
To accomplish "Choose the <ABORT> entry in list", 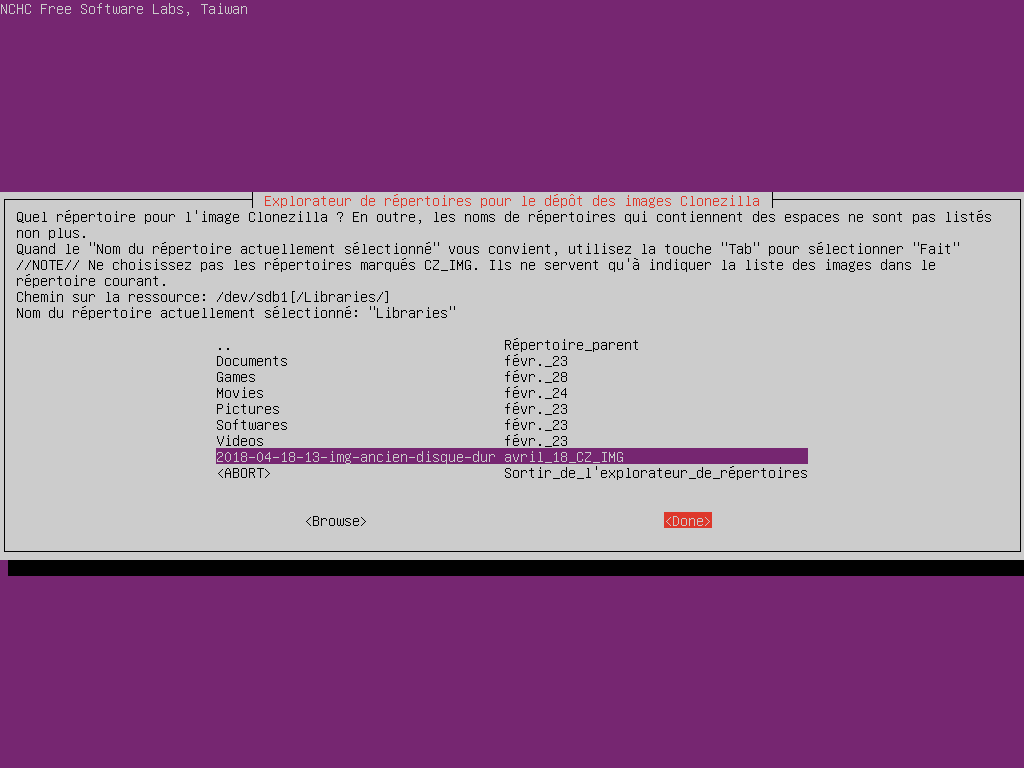I will coord(512,473).
